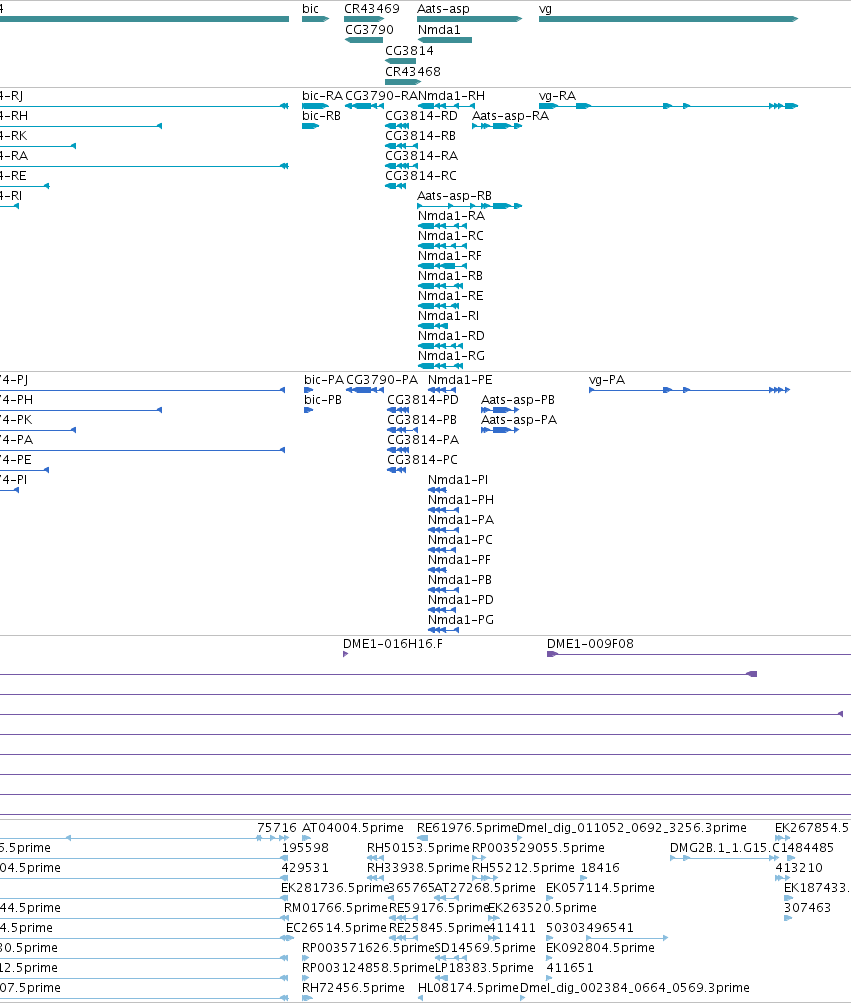Image resolution: width=851 pixels, height=1003 pixels.
Task: Click the RP003529055.5prime EST
Action: point(479,858)
